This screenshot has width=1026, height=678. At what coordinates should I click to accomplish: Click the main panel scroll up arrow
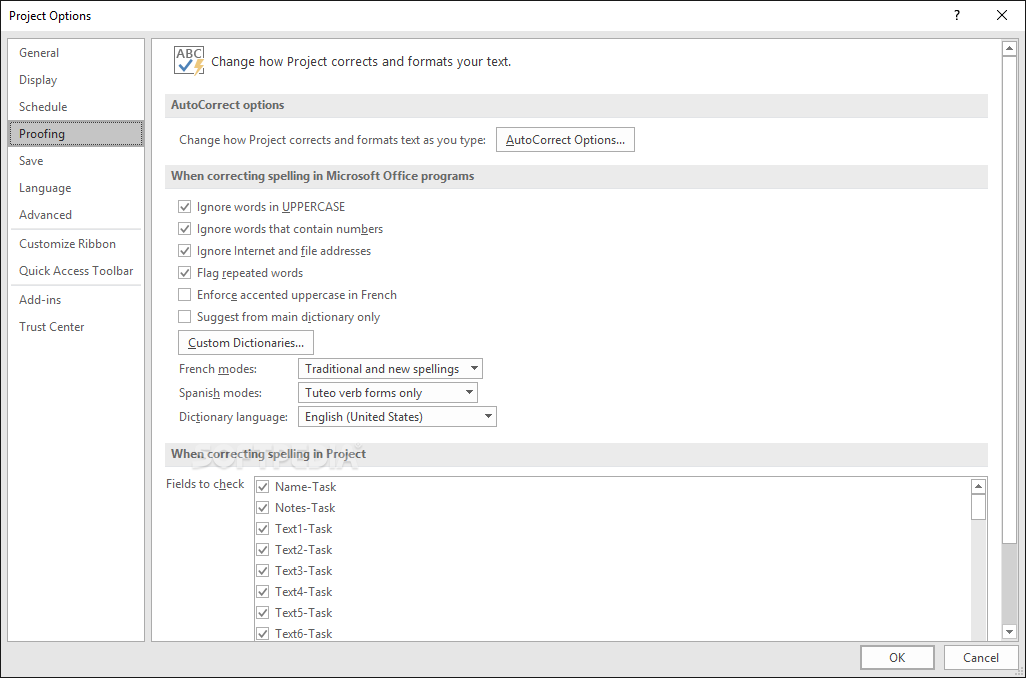(1009, 48)
